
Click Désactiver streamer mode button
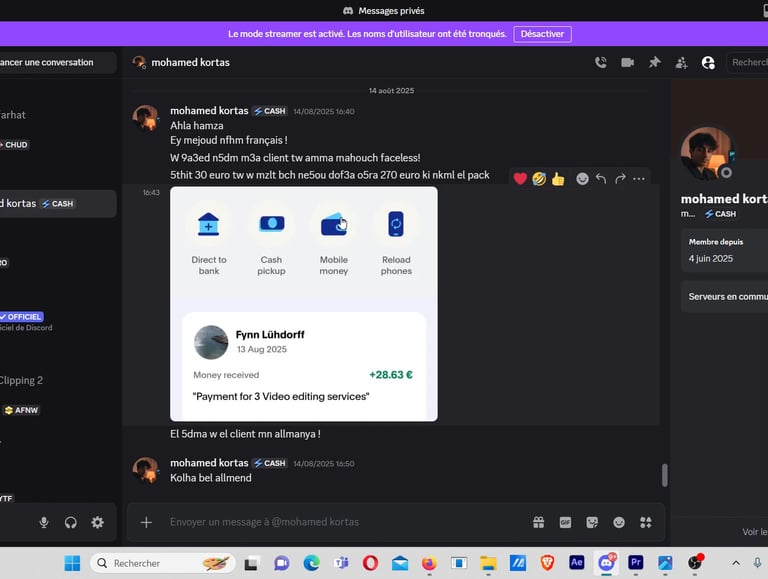coord(542,34)
